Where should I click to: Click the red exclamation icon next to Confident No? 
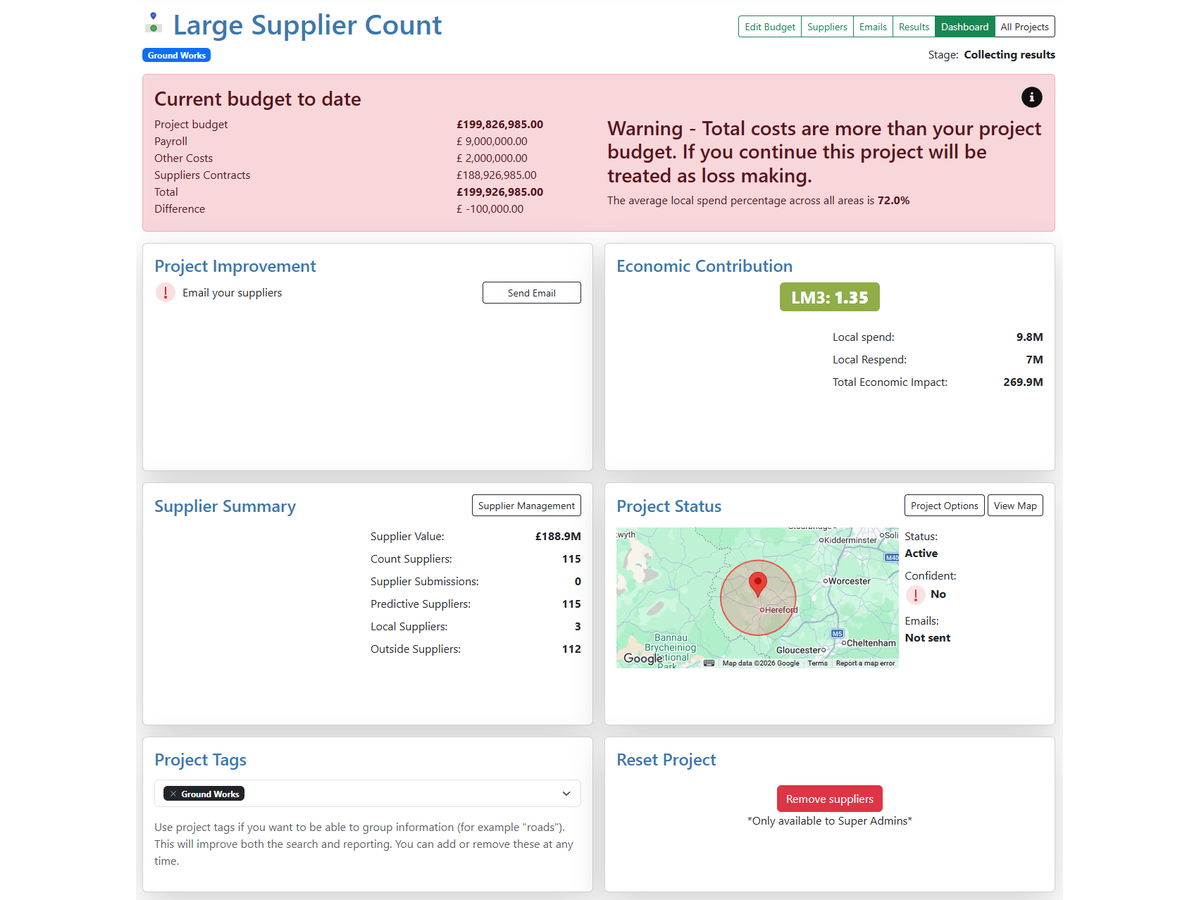[x=915, y=595]
